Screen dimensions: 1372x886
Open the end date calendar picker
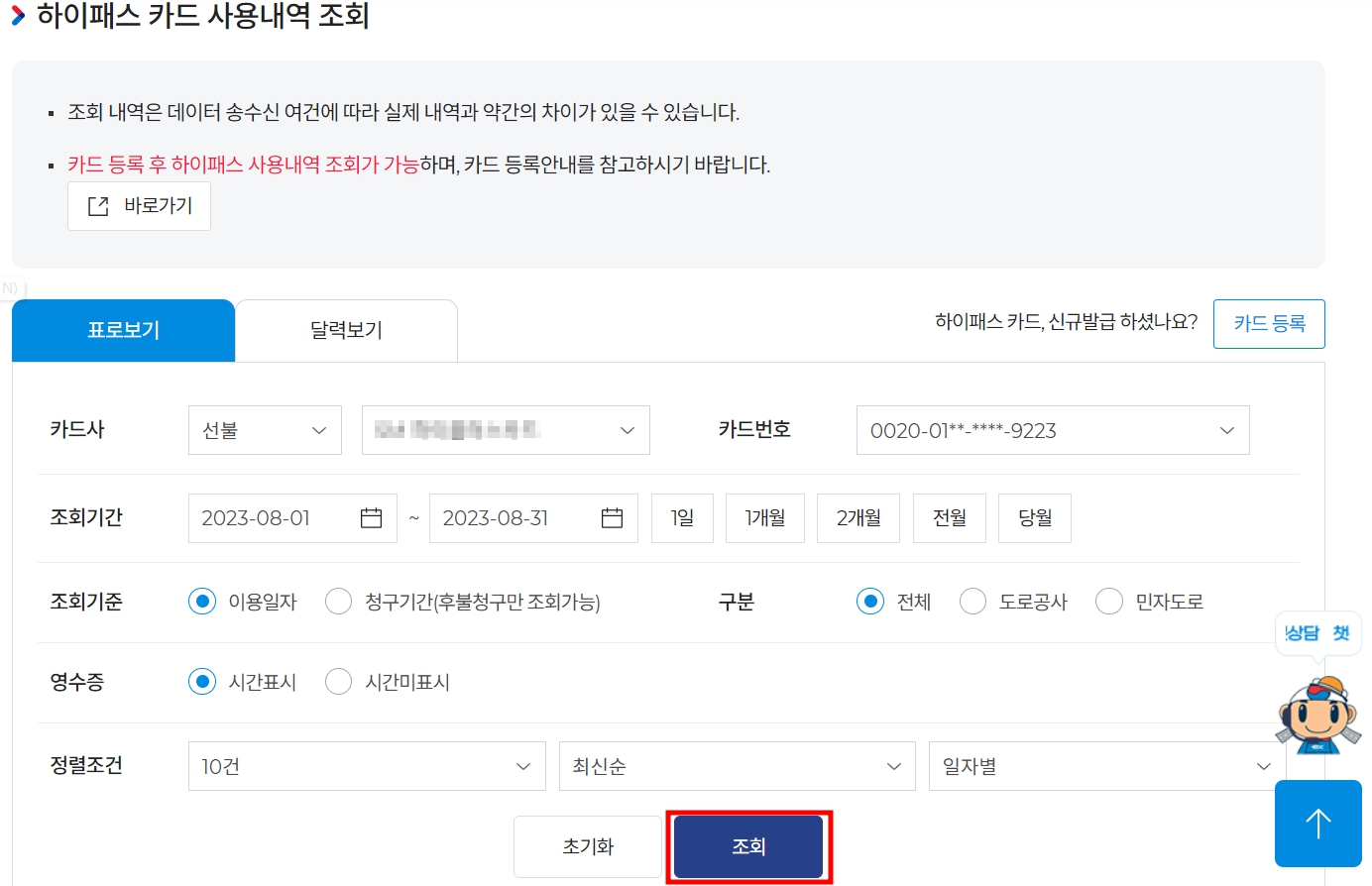point(613,517)
